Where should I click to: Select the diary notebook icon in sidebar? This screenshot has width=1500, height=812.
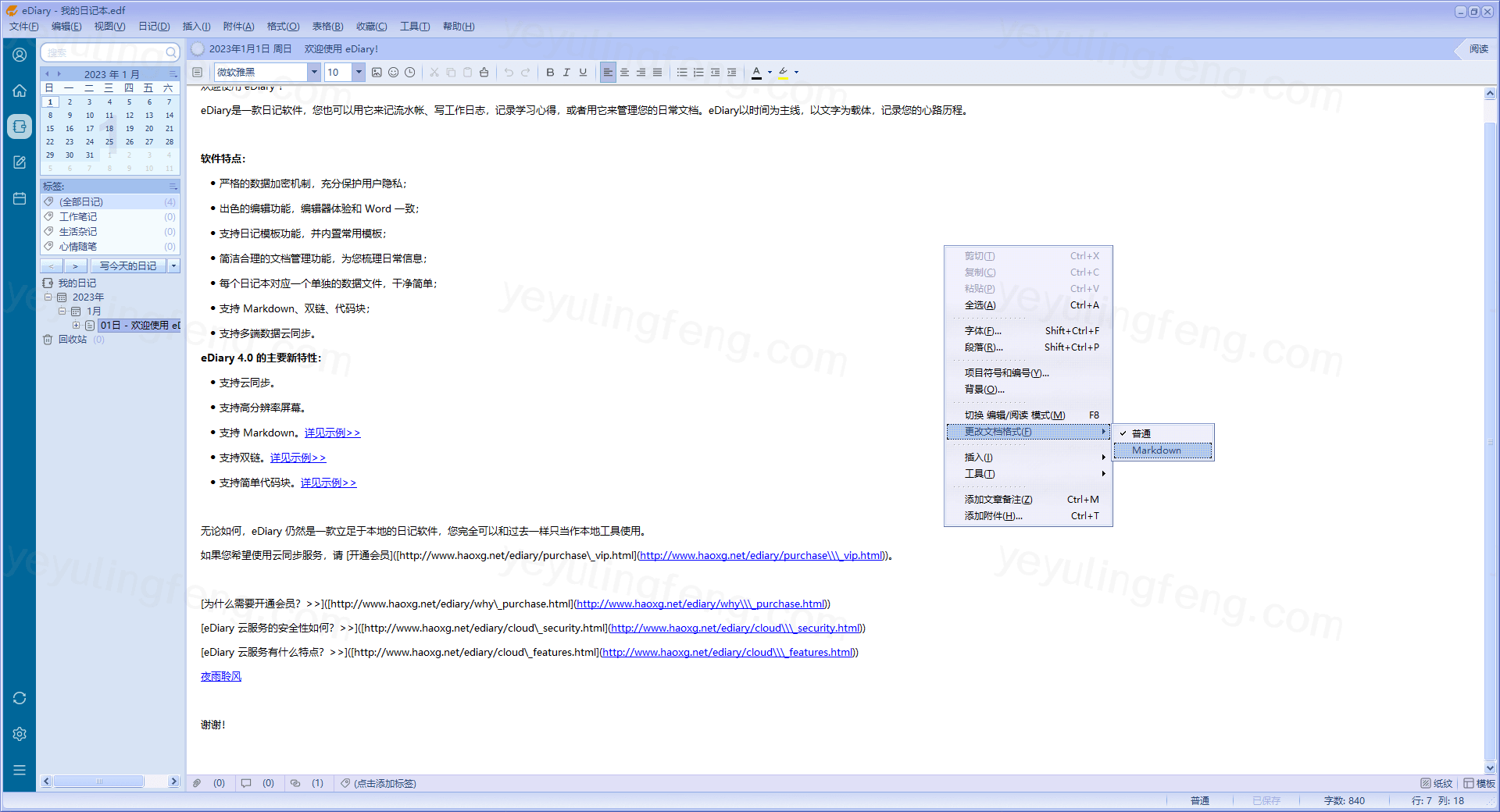pos(20,126)
